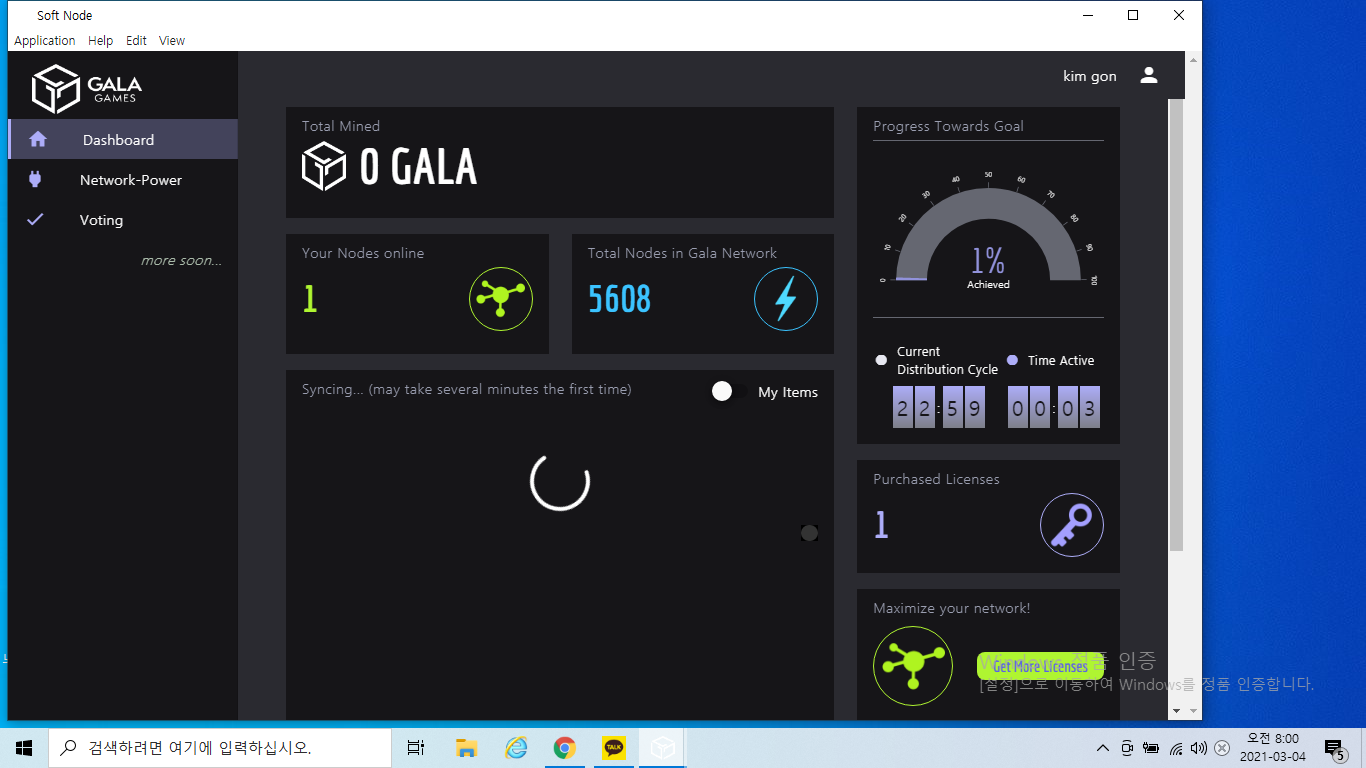
Task: Open the Action Center notifications icon
Action: pyautogui.click(x=1334, y=748)
